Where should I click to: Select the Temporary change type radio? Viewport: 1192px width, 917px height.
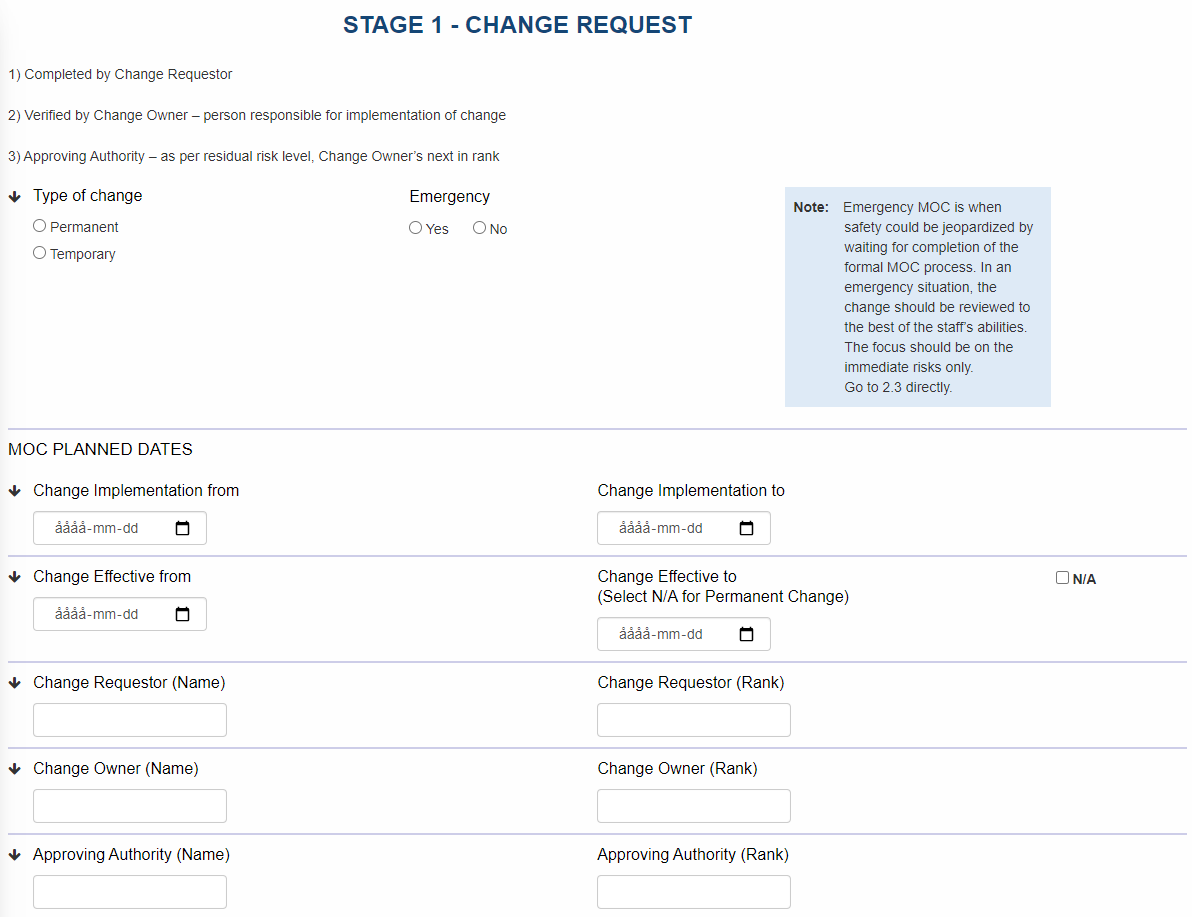(x=40, y=253)
